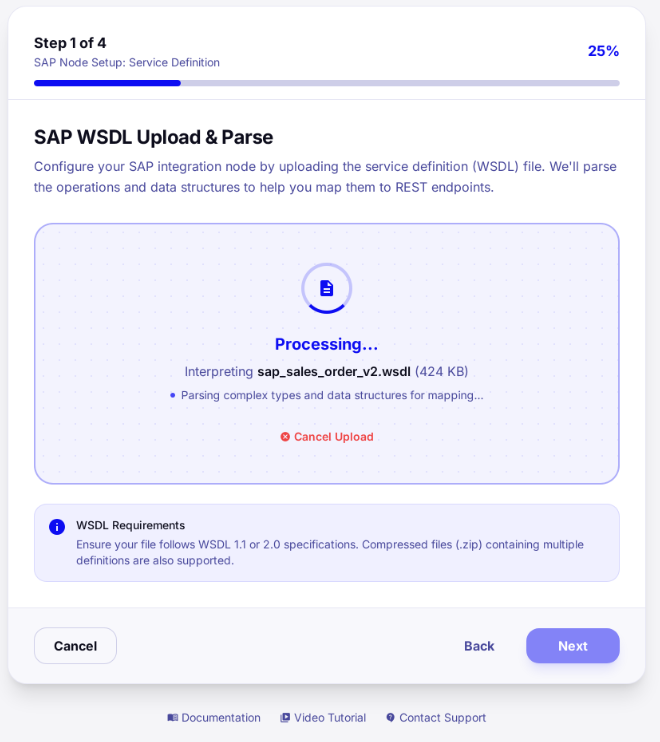Click the support icon next to Contact Support

(391, 717)
